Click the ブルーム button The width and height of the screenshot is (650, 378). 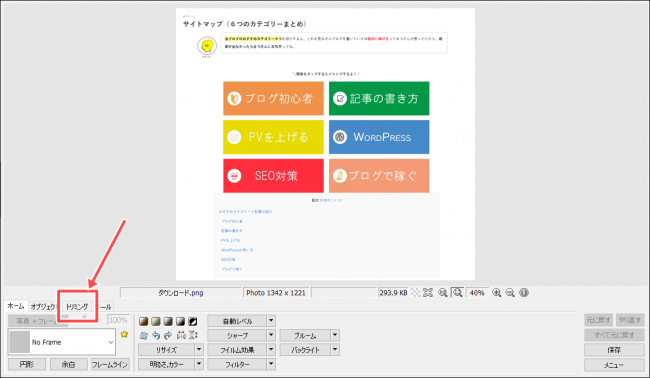306,335
